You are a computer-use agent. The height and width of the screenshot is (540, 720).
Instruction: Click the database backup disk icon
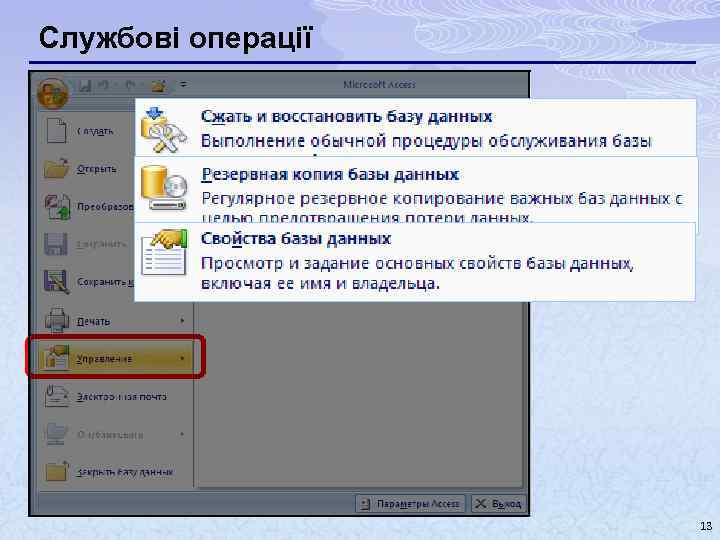[x=164, y=189]
